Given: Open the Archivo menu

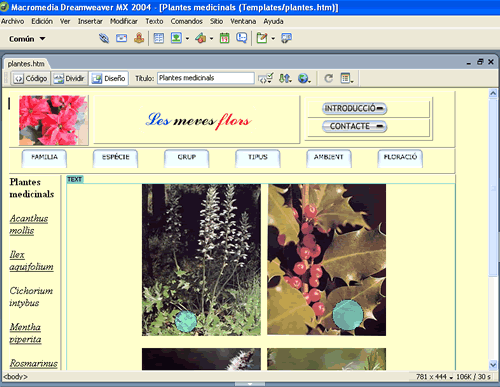Looking at the screenshot, I should [12, 21].
